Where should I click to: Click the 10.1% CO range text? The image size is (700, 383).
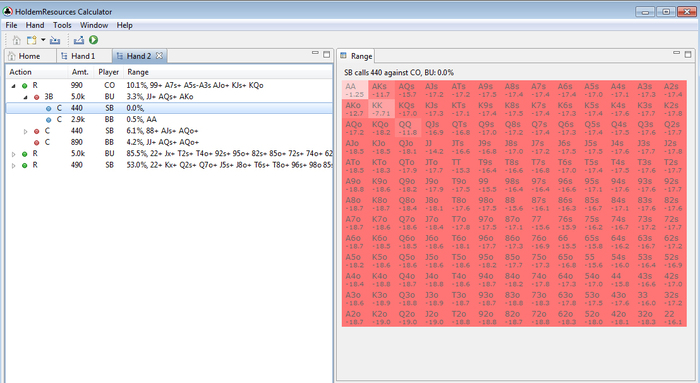point(195,85)
